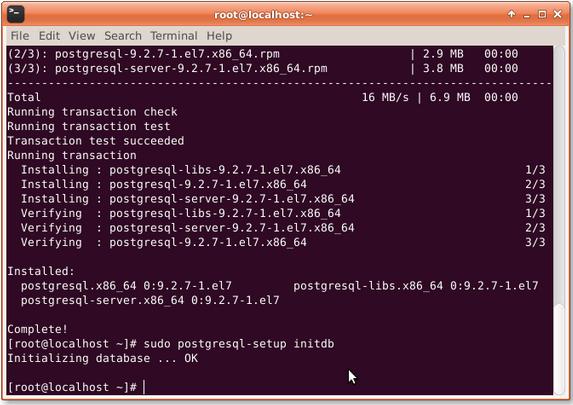Click 'postgresql-libs.x86_64 0:9.2.7-1.el7' text

(x=415, y=286)
